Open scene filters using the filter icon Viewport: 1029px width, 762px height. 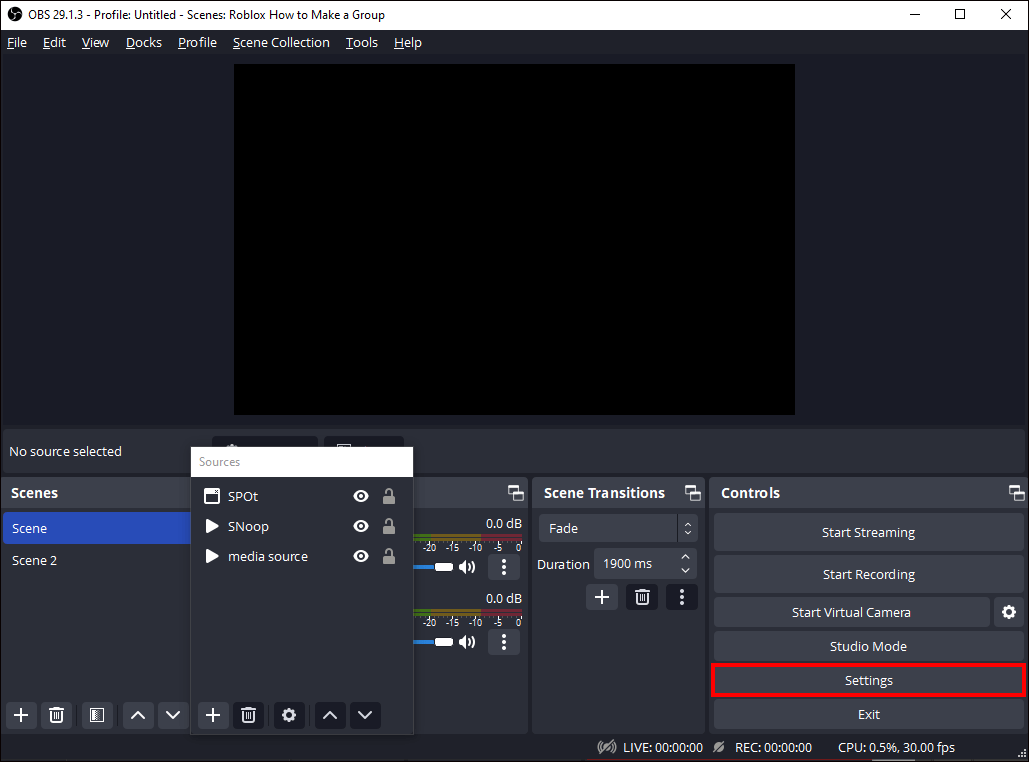97,715
